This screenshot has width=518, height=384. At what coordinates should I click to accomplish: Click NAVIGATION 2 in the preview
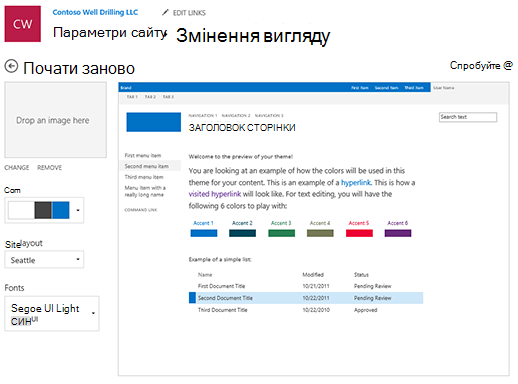(x=236, y=115)
